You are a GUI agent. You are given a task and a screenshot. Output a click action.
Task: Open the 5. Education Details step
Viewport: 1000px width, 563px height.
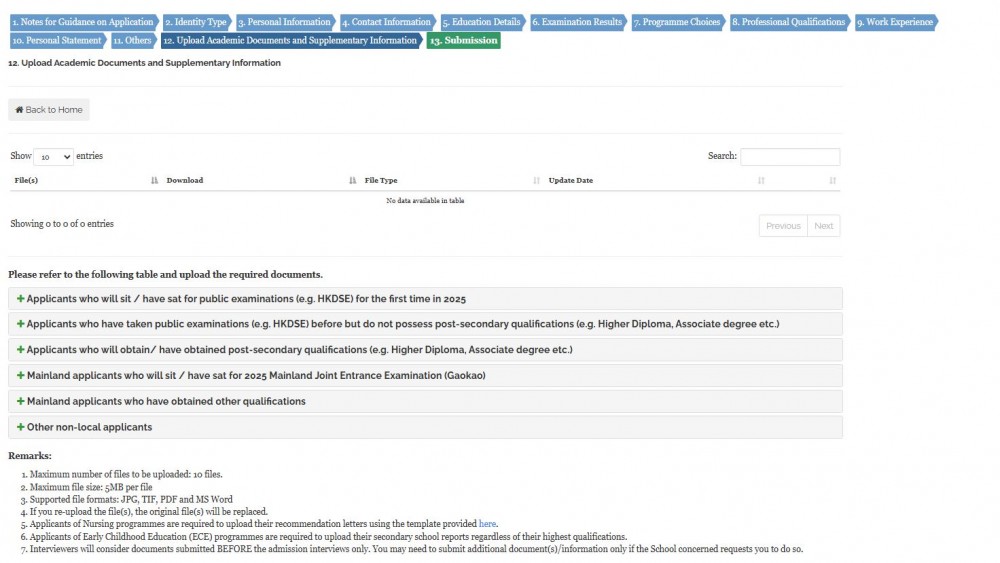point(482,22)
